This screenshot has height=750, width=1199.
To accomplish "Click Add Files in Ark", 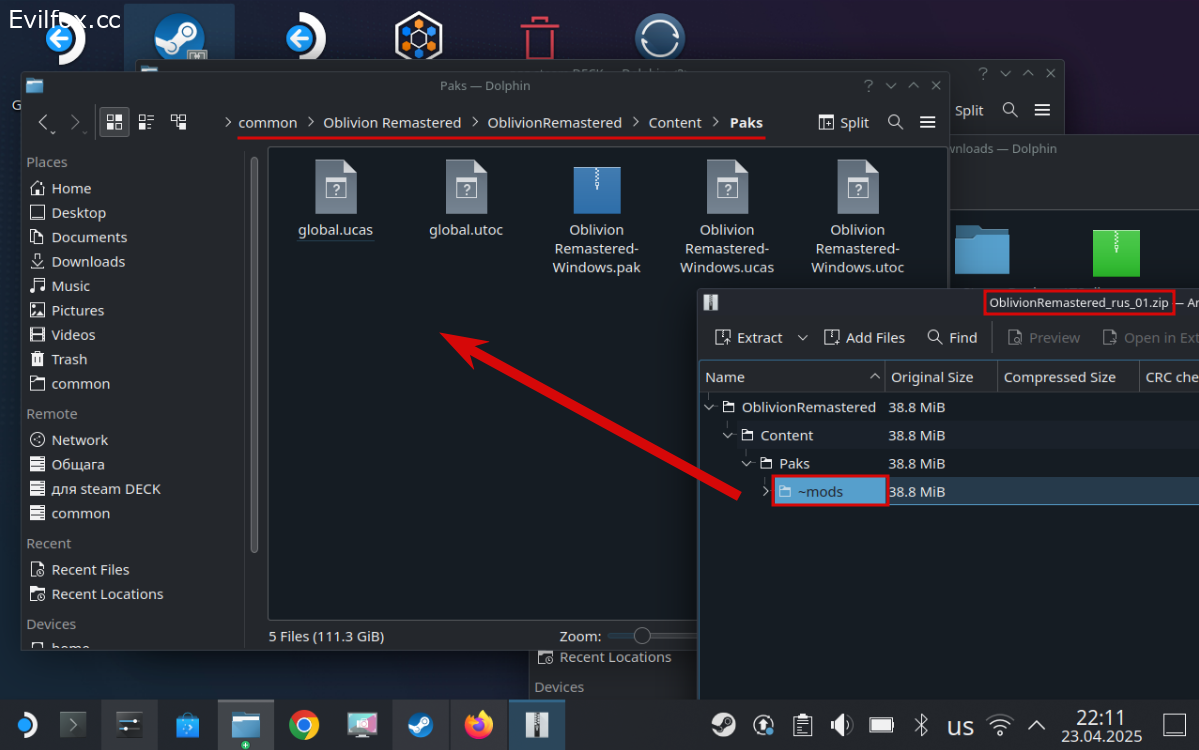I will click(x=864, y=337).
